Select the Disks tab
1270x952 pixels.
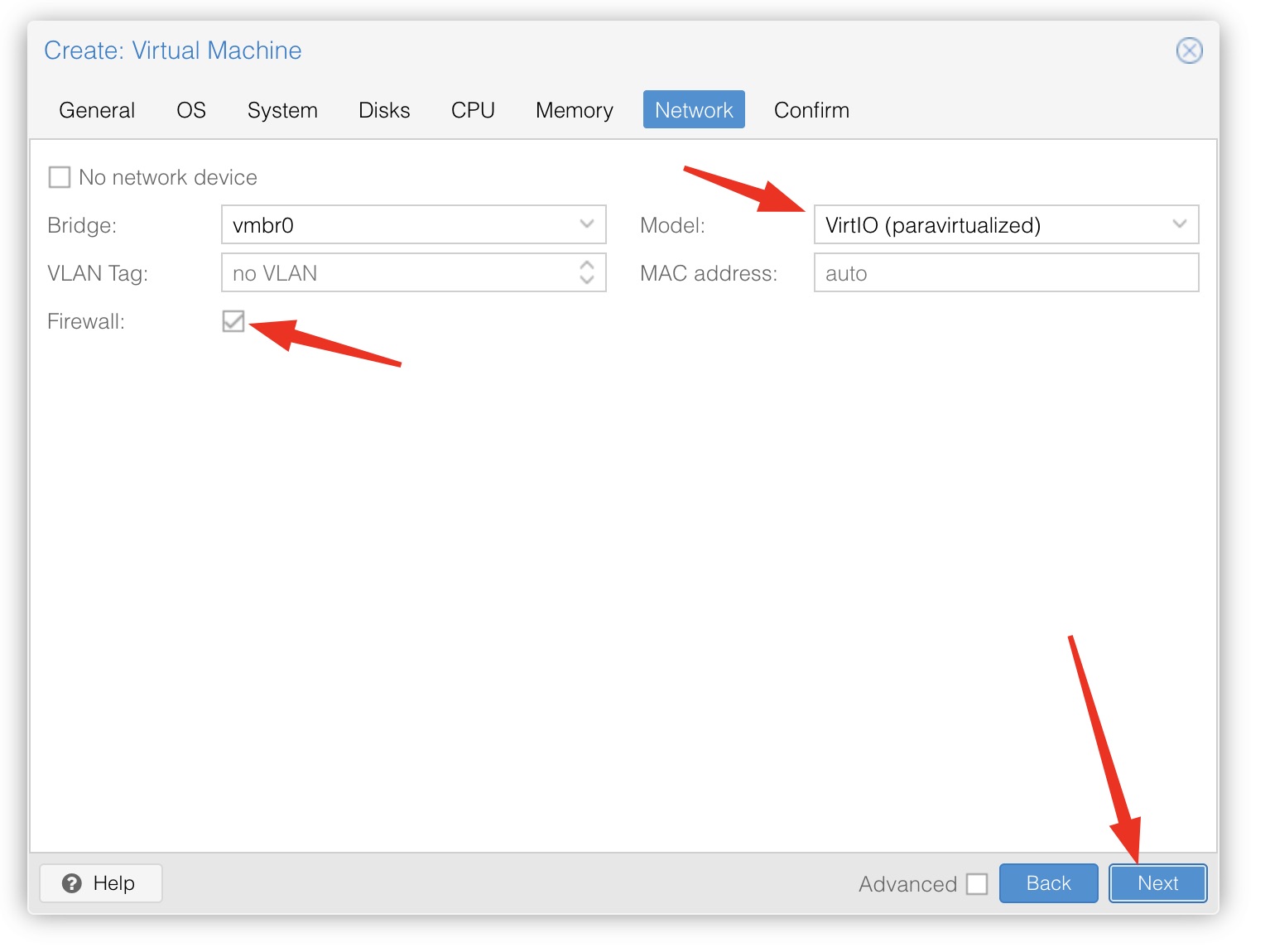[x=384, y=110]
